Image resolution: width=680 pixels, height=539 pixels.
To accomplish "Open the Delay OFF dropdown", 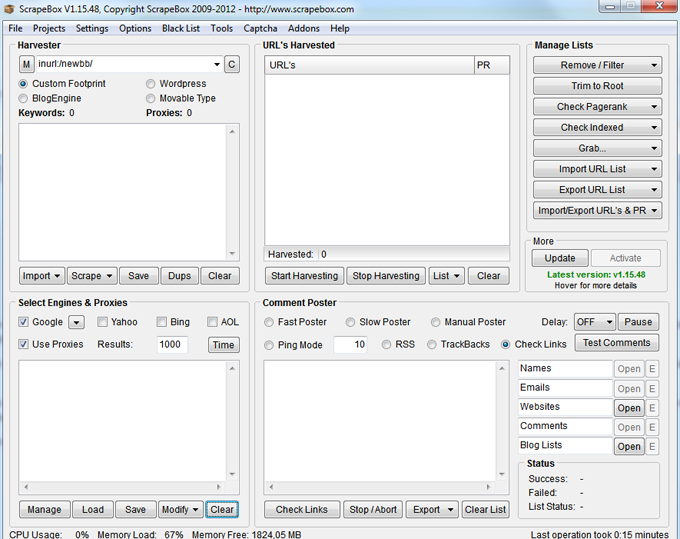I will coord(595,322).
